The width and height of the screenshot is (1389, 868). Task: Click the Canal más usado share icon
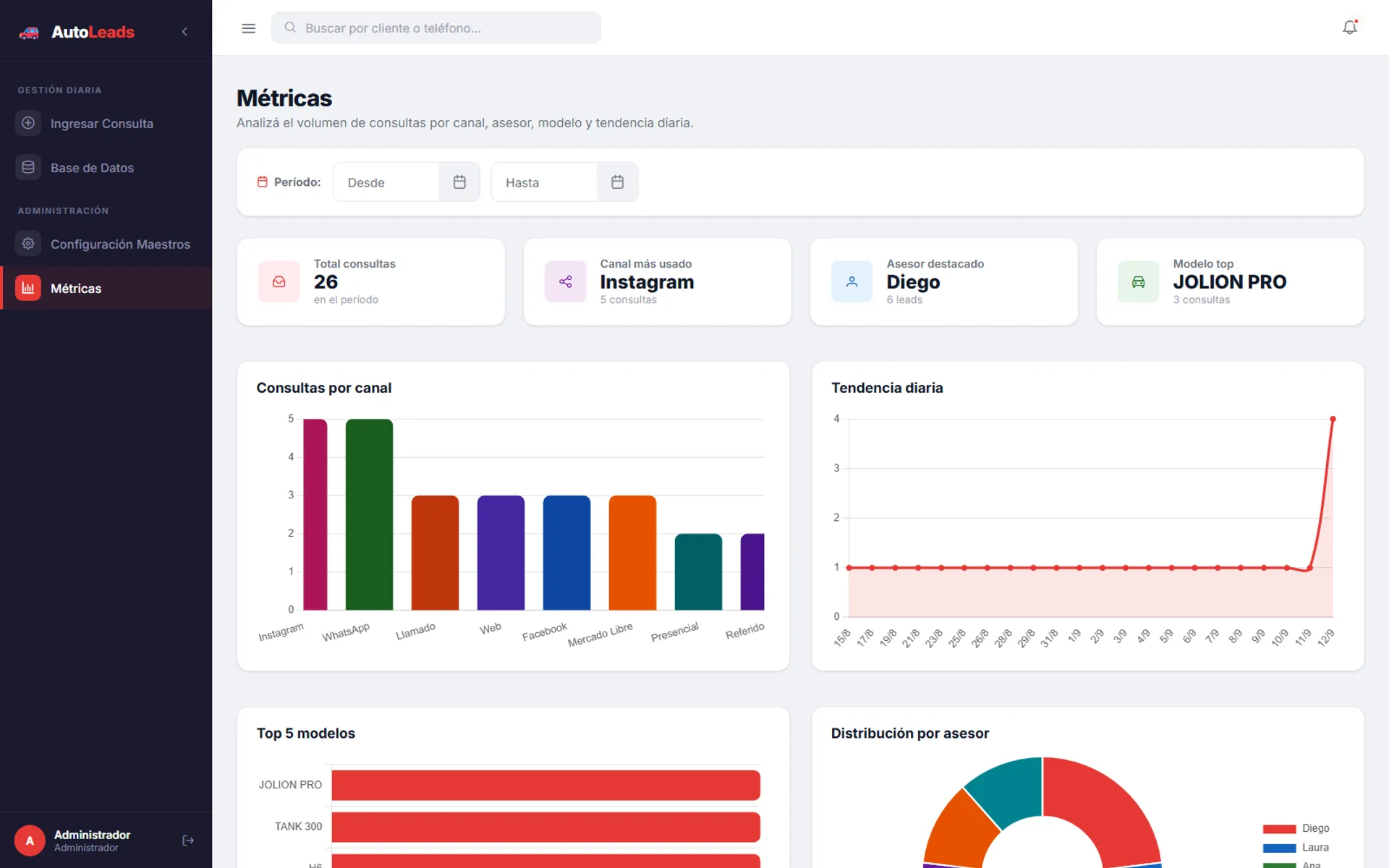click(x=565, y=281)
